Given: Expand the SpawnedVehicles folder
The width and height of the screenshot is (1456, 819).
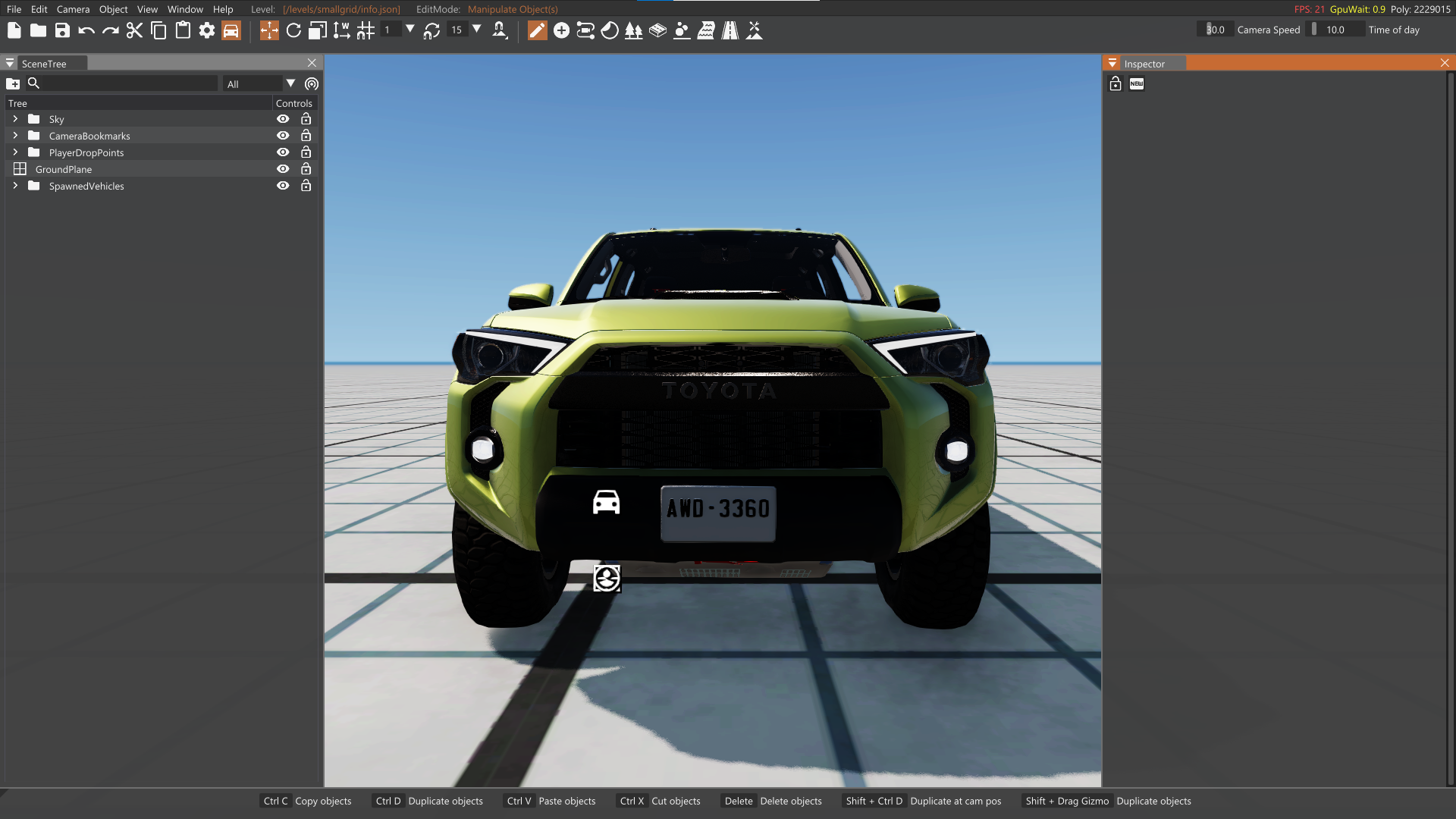Looking at the screenshot, I should pos(15,186).
